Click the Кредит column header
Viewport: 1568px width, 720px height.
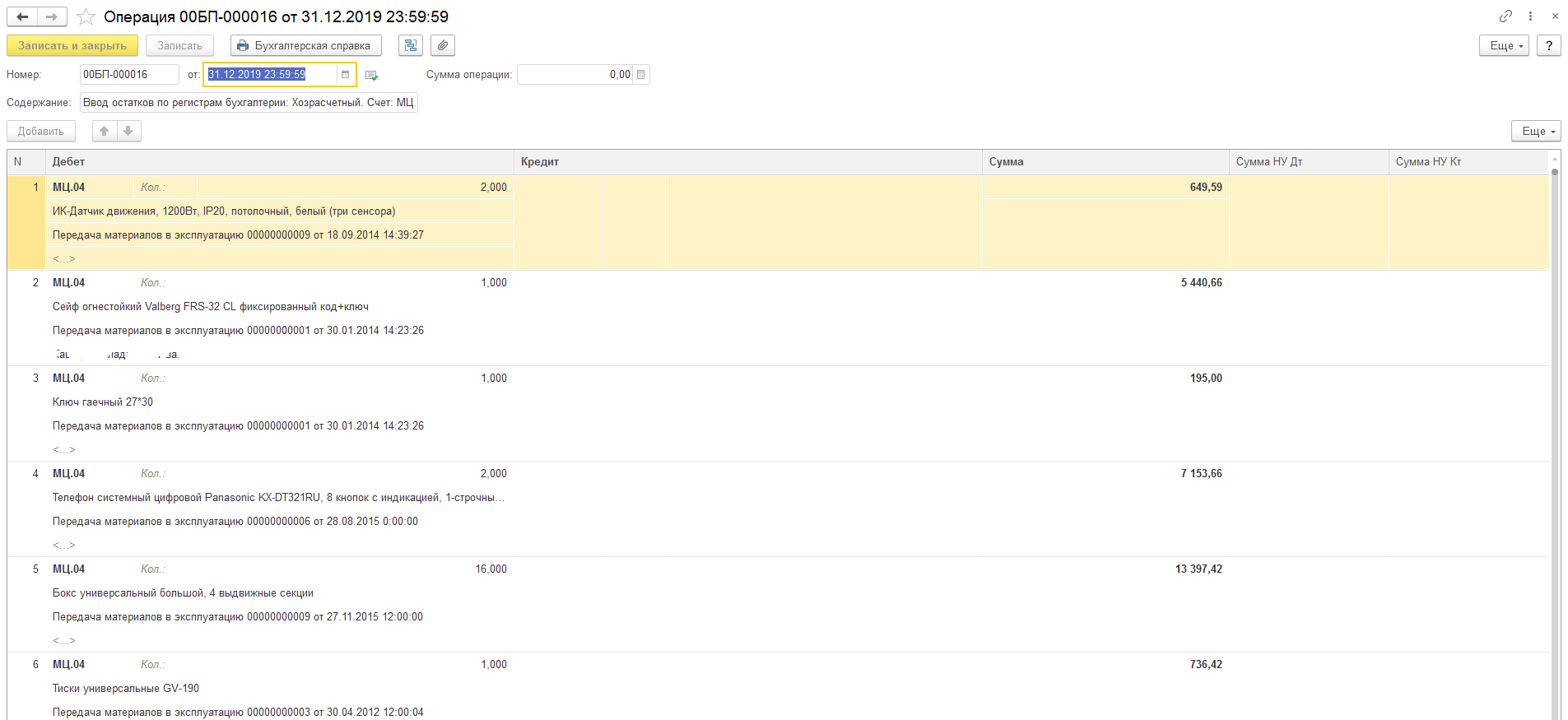[748, 162]
